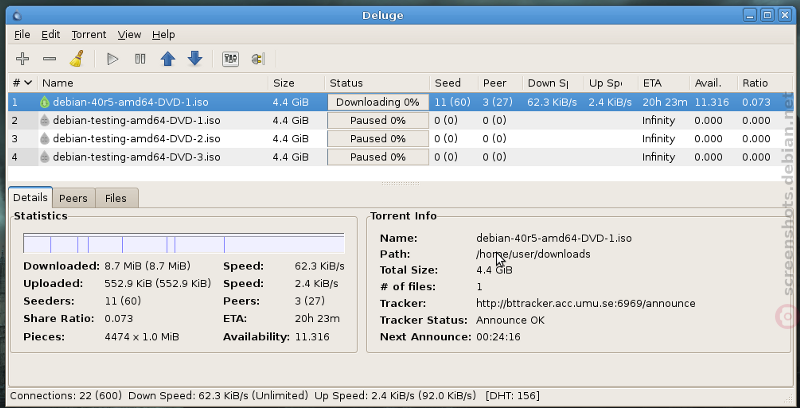The height and width of the screenshot is (408, 800).
Task: Click the pieces bar in Statistics
Action: pos(184,243)
